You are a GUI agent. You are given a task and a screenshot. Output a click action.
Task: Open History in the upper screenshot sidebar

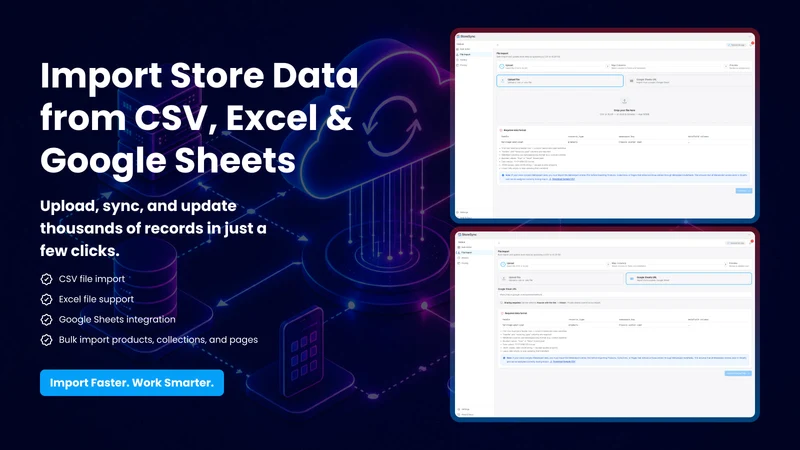[x=463, y=60]
